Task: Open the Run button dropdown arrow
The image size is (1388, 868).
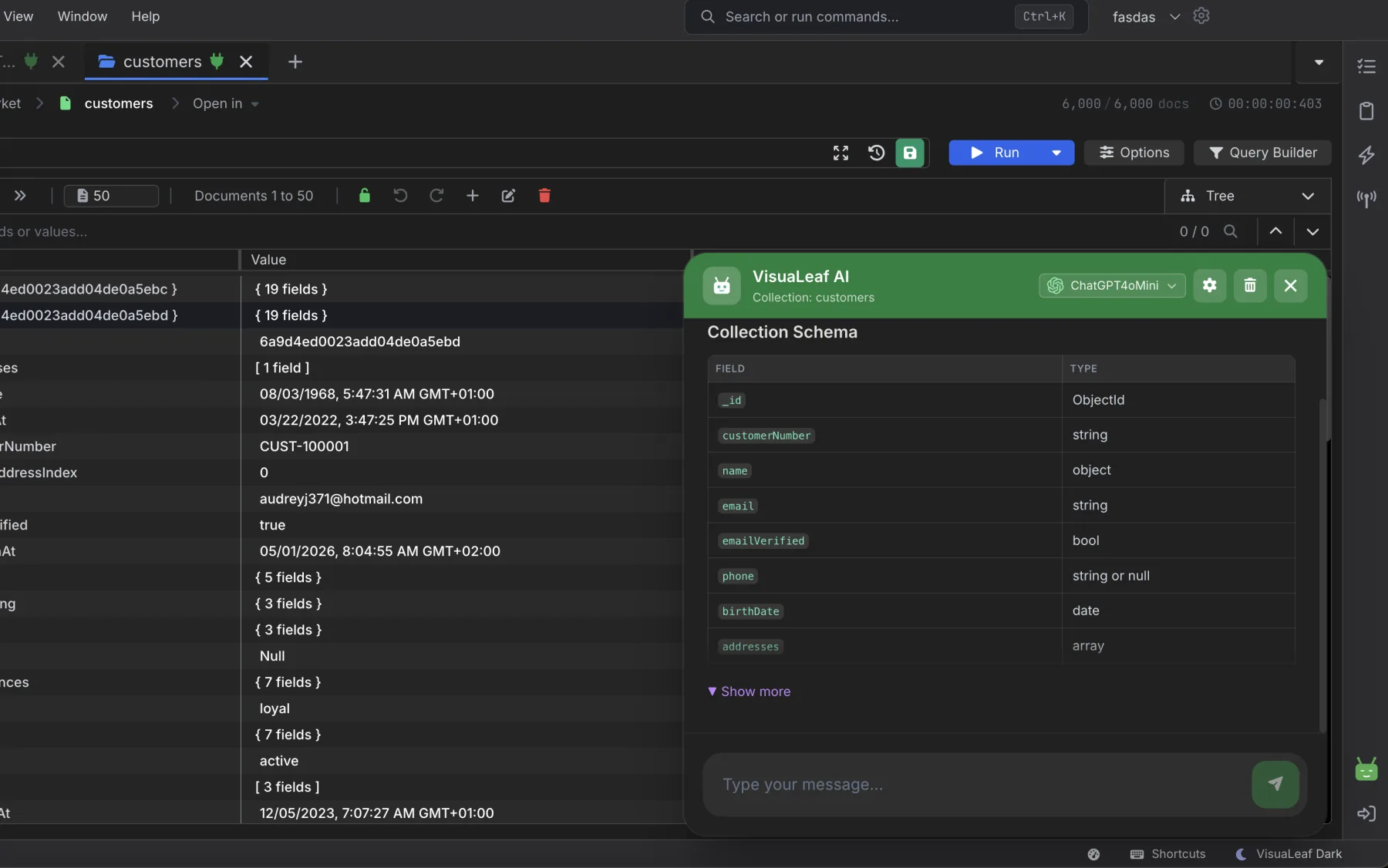Action: [1056, 153]
